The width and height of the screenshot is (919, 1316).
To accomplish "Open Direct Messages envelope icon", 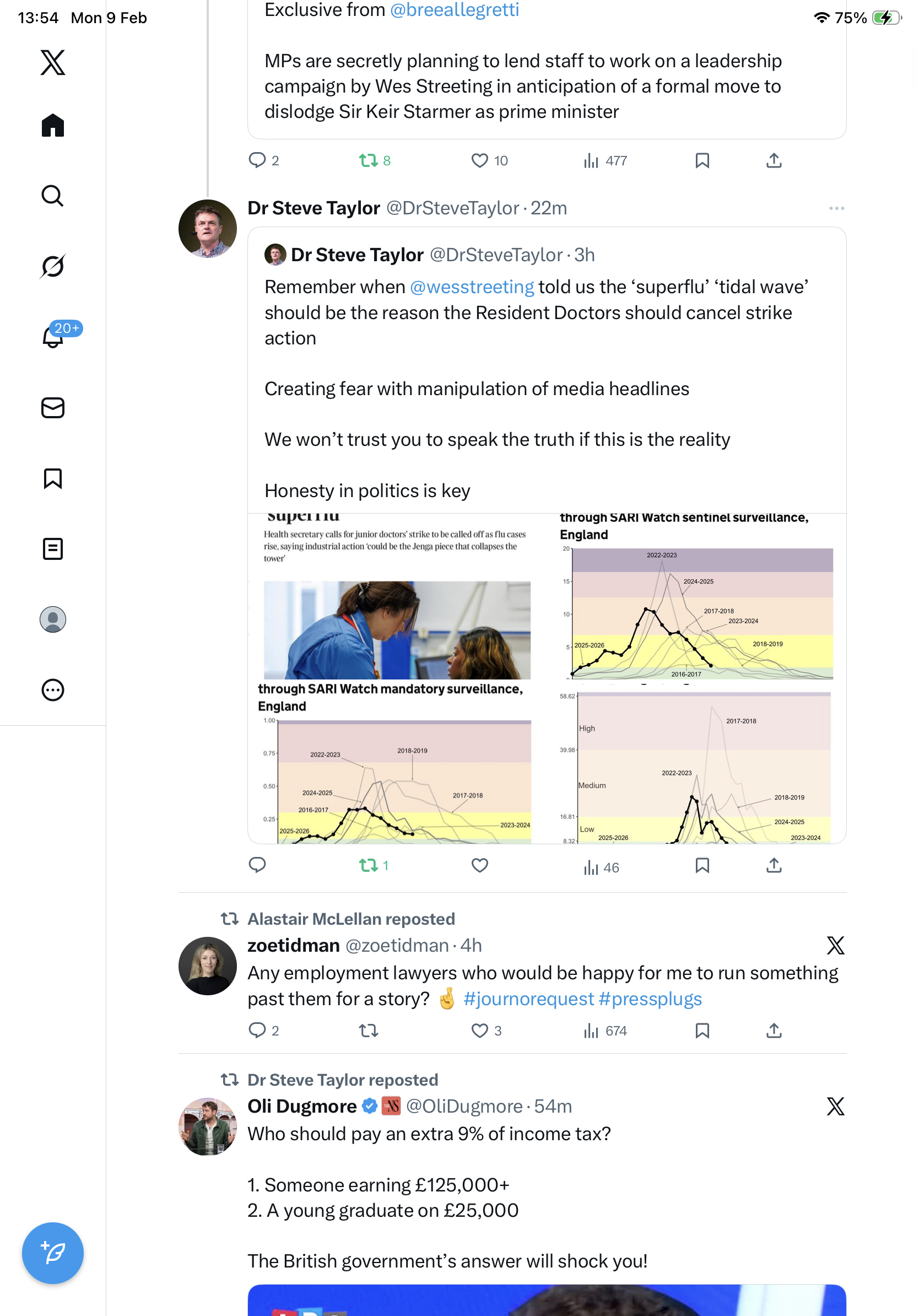I will point(53,407).
